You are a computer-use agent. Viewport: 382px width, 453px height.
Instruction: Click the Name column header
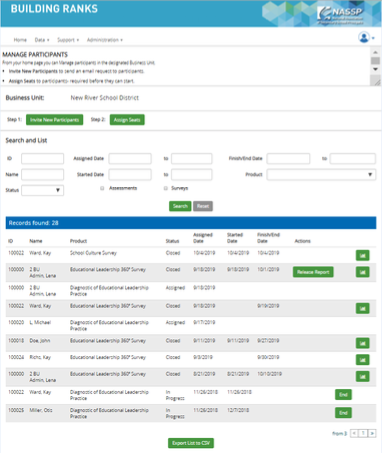(x=36, y=241)
